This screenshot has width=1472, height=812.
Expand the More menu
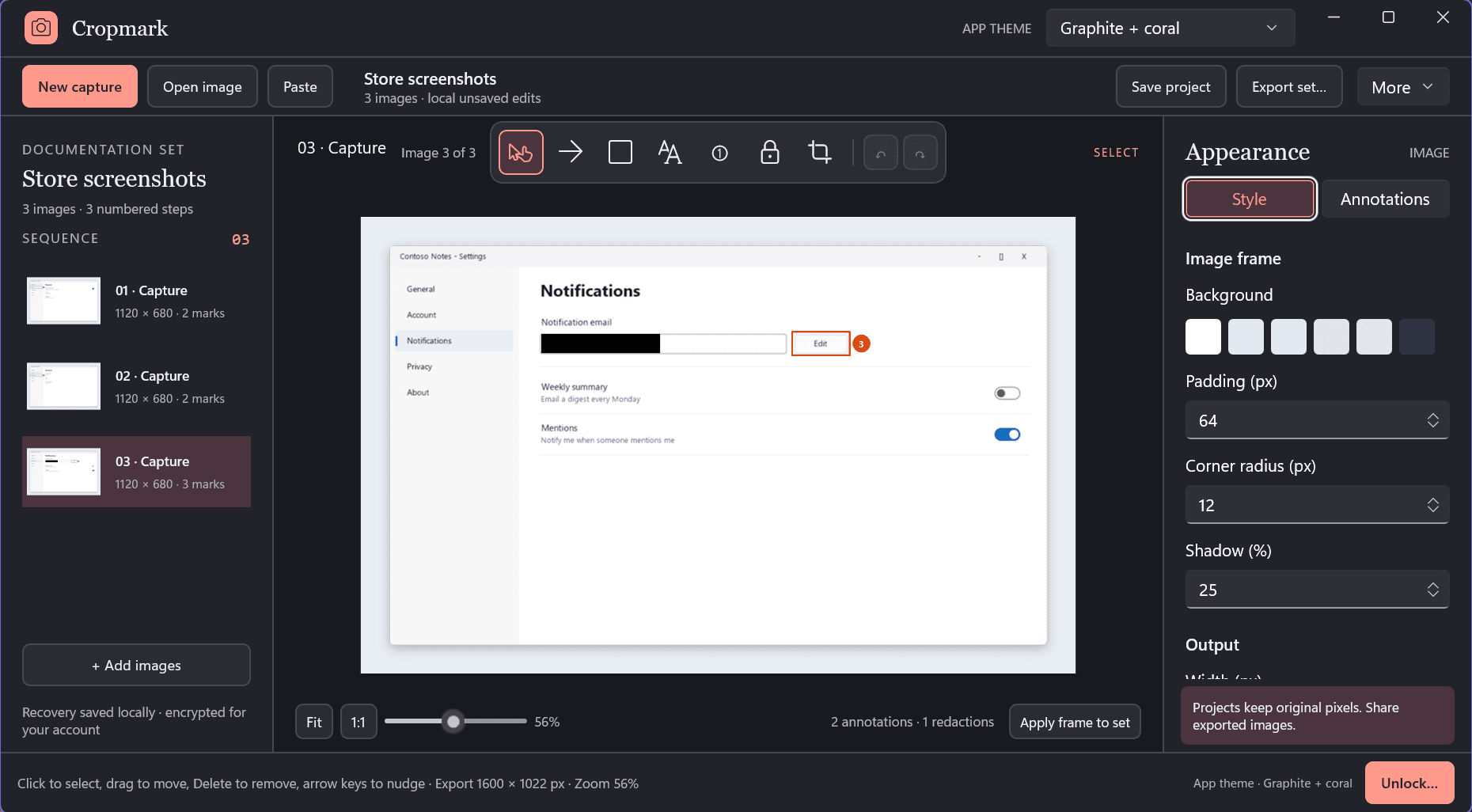[1403, 87]
